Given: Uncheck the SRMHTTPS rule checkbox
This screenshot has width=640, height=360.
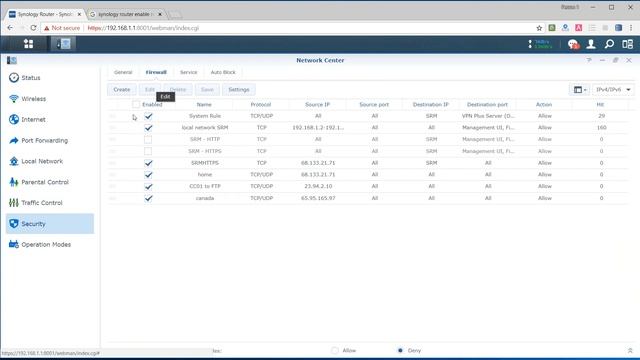Looking at the screenshot, I should (x=148, y=163).
